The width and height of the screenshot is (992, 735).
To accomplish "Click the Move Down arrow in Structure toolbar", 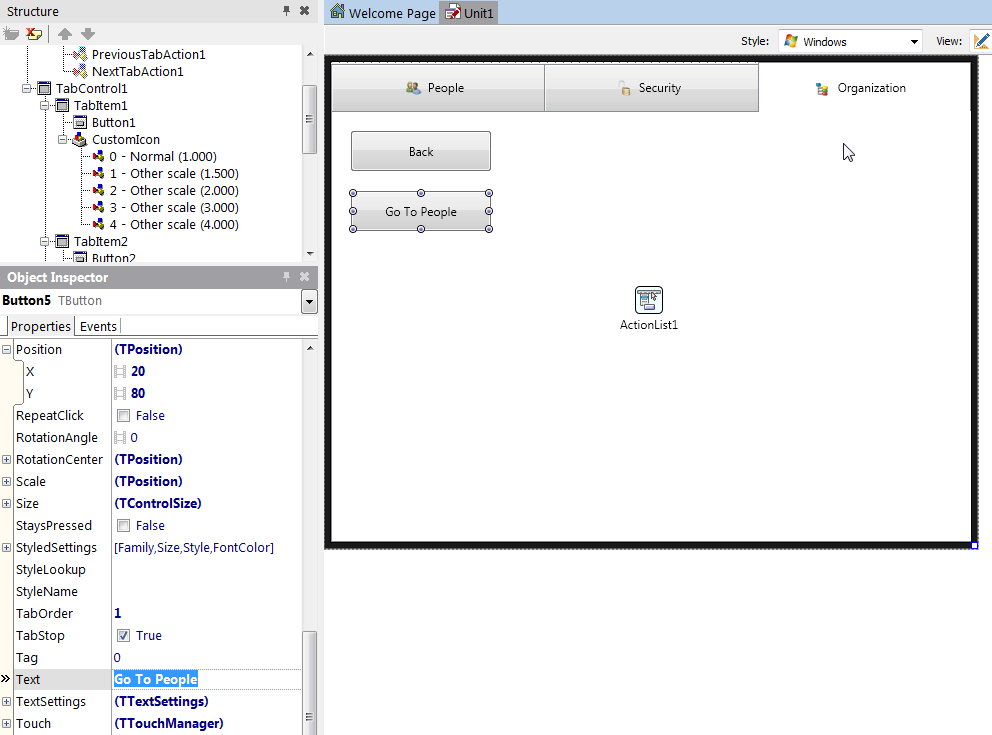I will [88, 34].
